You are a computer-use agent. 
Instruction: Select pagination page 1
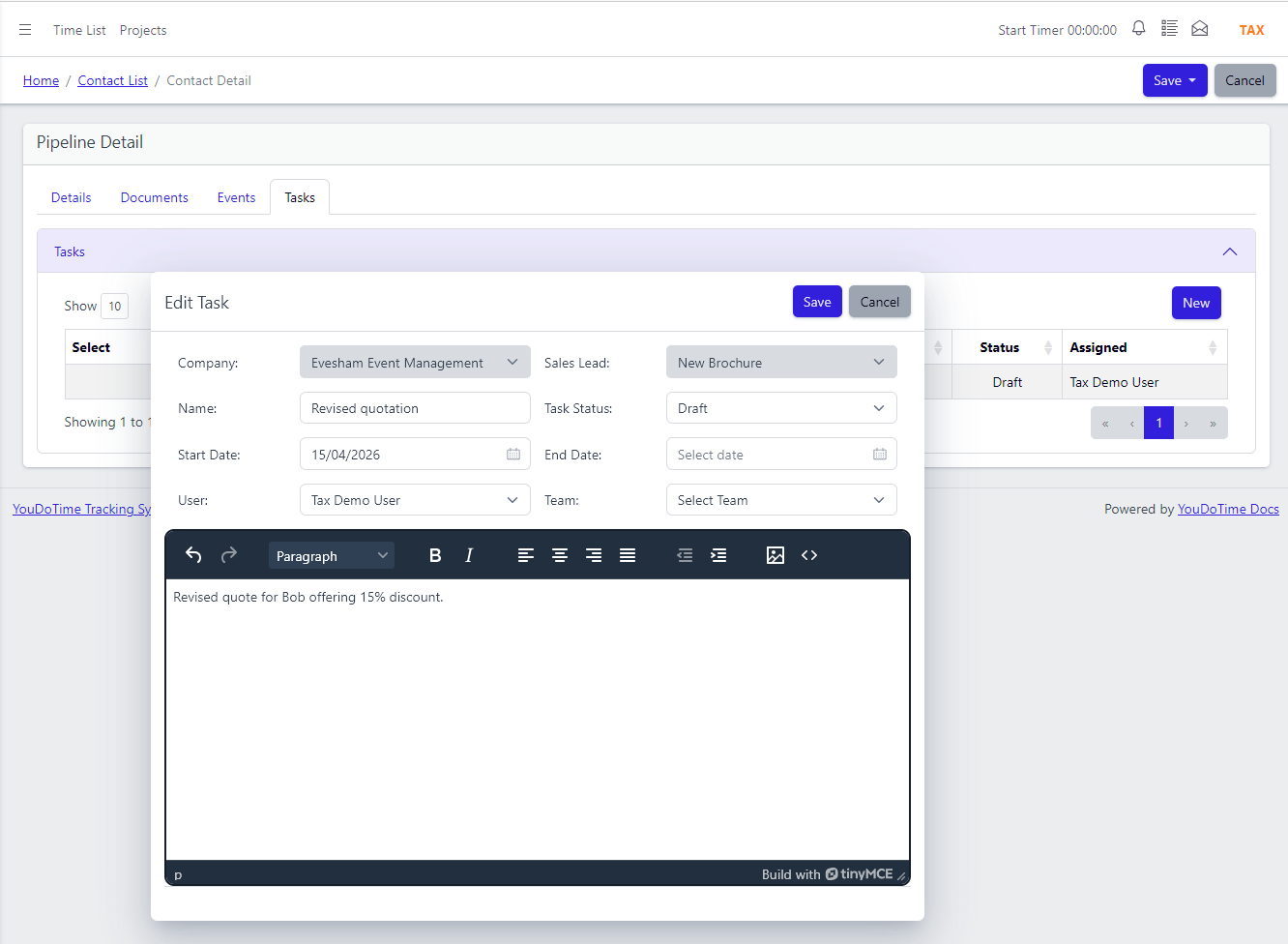coord(1158,423)
